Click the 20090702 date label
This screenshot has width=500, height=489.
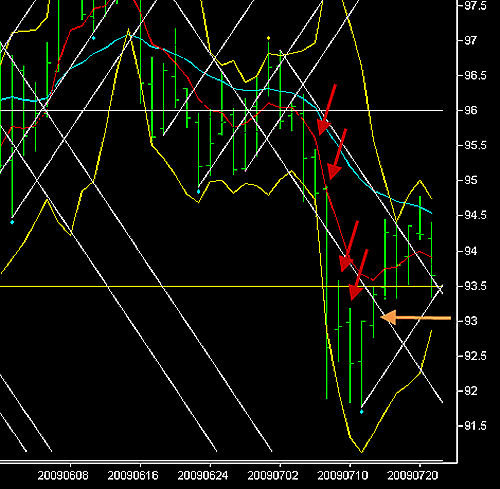tap(273, 476)
